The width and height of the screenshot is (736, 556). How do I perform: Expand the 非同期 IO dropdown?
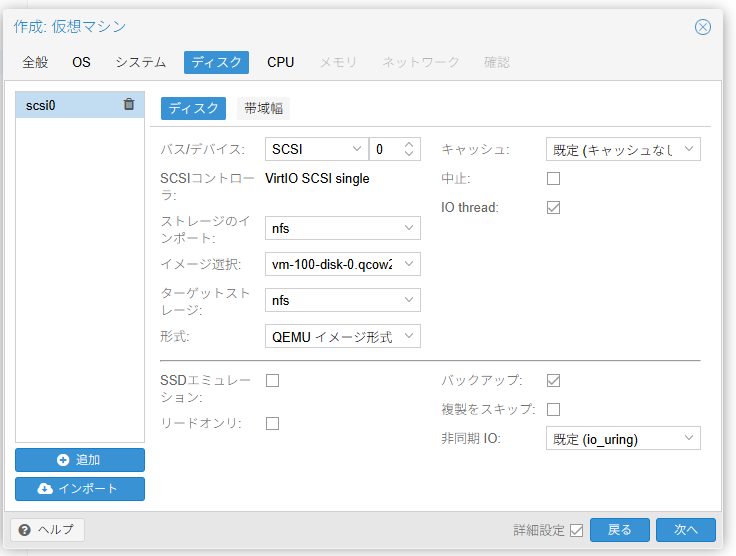pos(622,438)
